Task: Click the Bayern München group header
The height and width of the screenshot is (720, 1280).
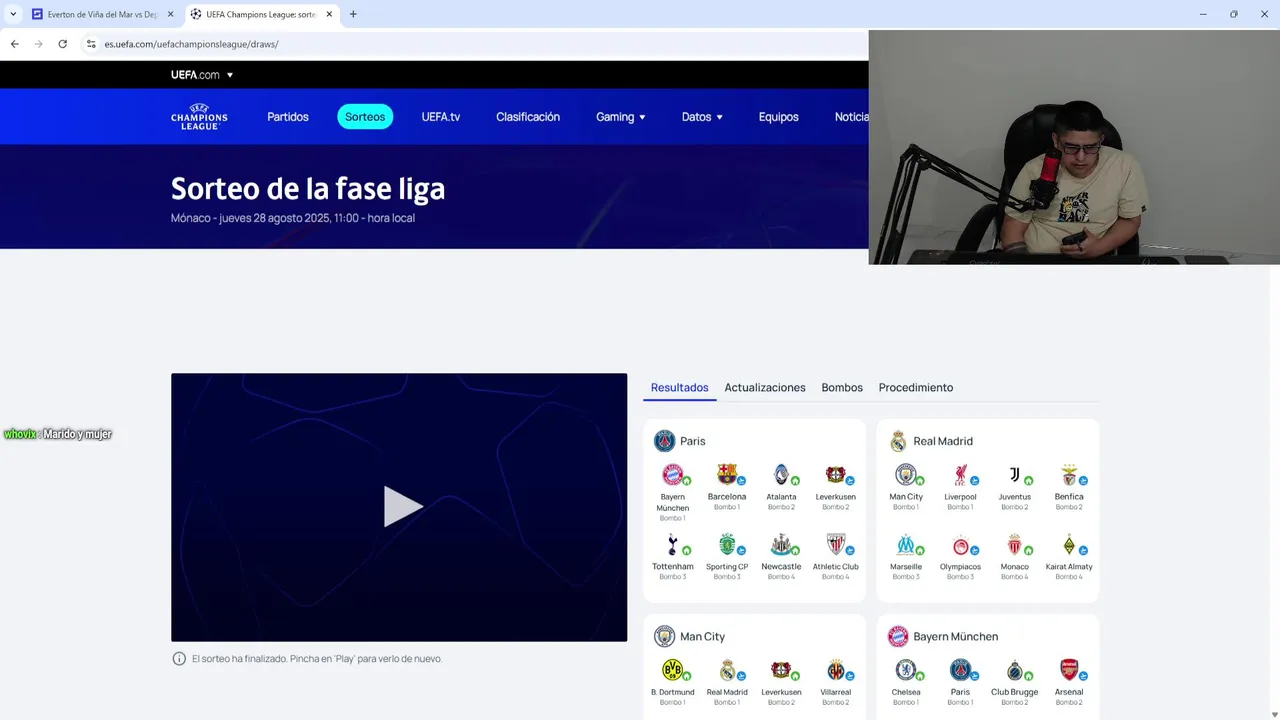Action: pos(943,636)
